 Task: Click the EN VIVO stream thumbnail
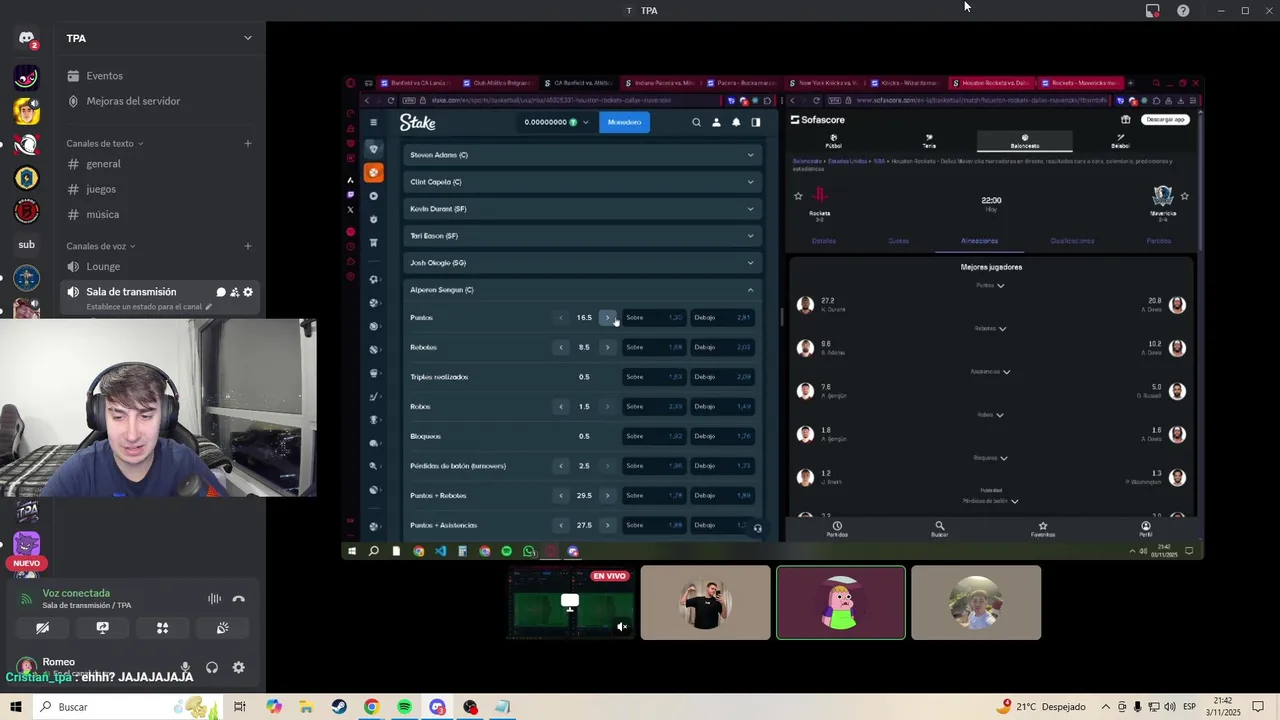coord(570,602)
